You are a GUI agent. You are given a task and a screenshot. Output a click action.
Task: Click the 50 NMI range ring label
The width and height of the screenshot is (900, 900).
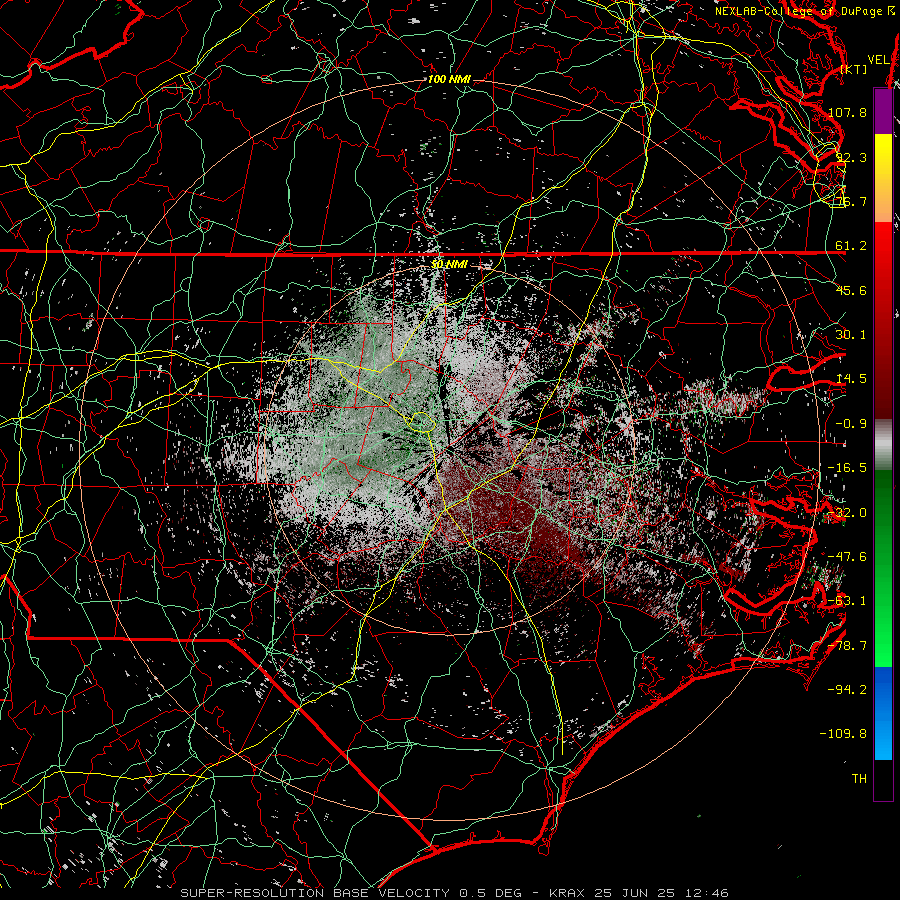point(449,264)
